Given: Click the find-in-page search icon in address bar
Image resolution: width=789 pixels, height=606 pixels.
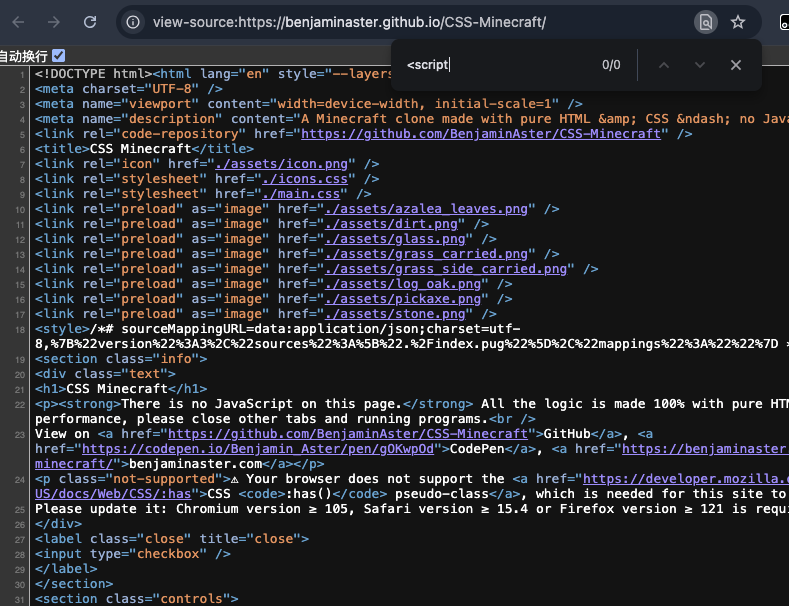Looking at the screenshot, I should click(x=705, y=22).
